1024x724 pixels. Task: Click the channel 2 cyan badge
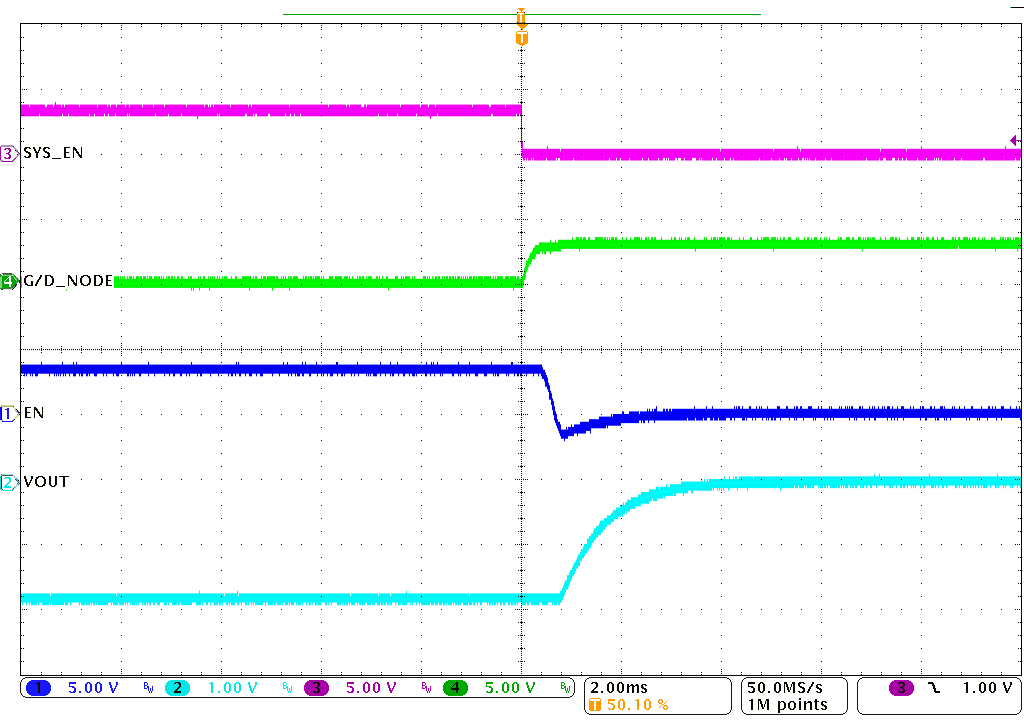pos(175,688)
